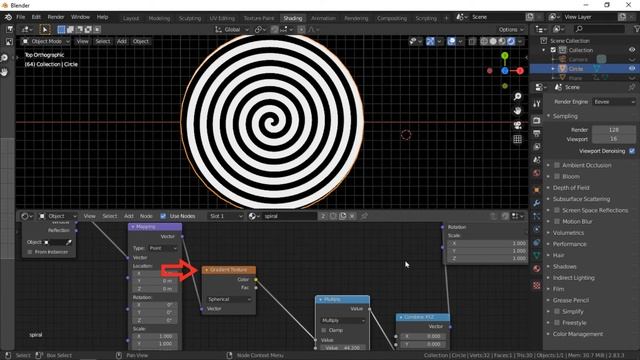Viewport: 640px width, 360px height.
Task: Adjust the Viewport samples field
Action: (x=613, y=139)
